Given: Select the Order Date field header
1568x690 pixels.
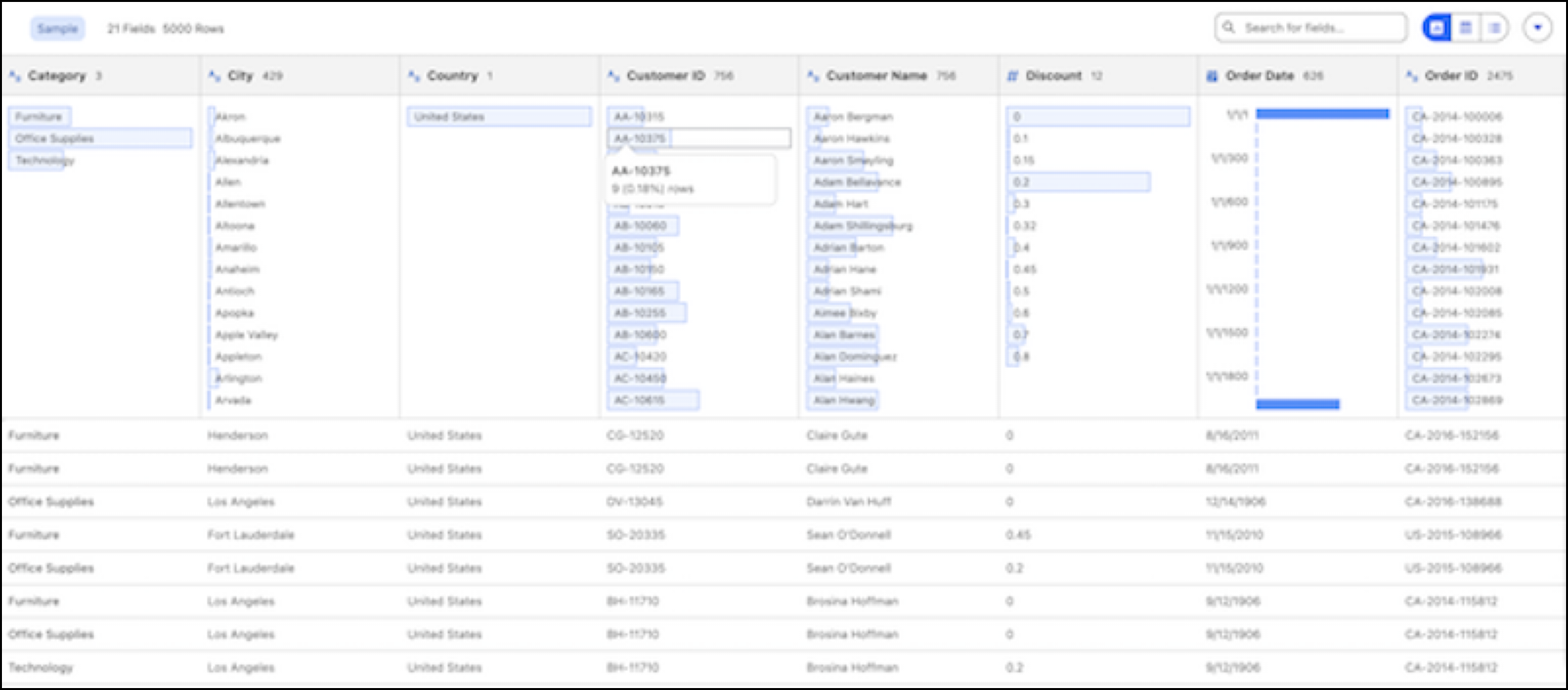Looking at the screenshot, I should [x=1298, y=76].
